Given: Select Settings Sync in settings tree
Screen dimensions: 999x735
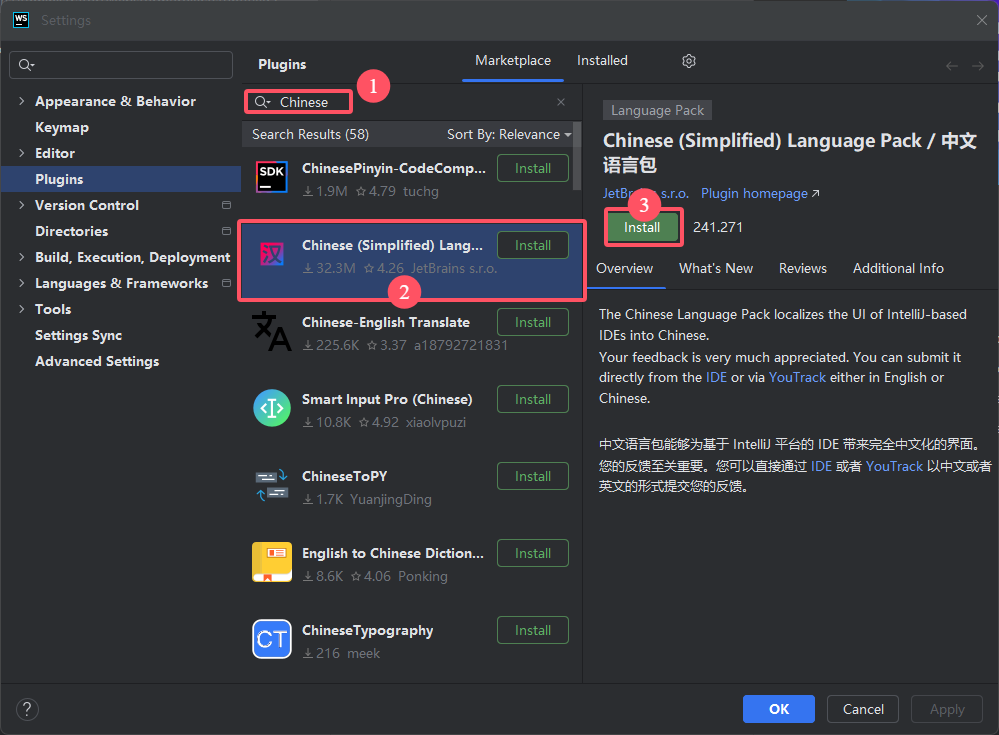Looking at the screenshot, I should pyautogui.click(x=78, y=335).
